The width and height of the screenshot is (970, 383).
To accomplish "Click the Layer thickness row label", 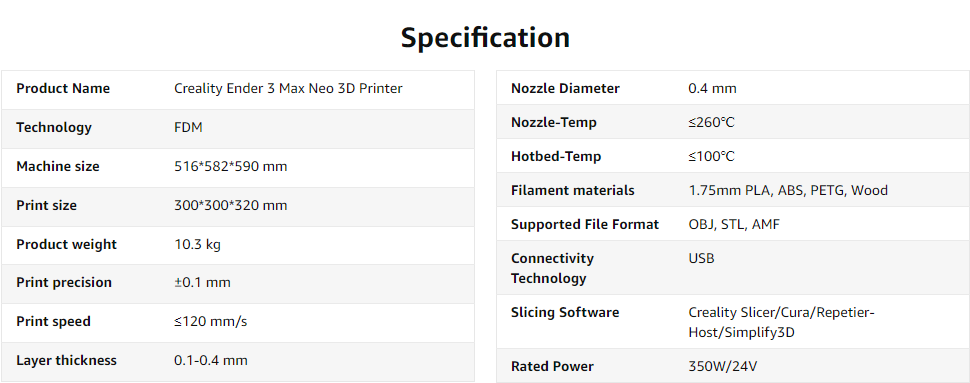I will coord(66,361).
